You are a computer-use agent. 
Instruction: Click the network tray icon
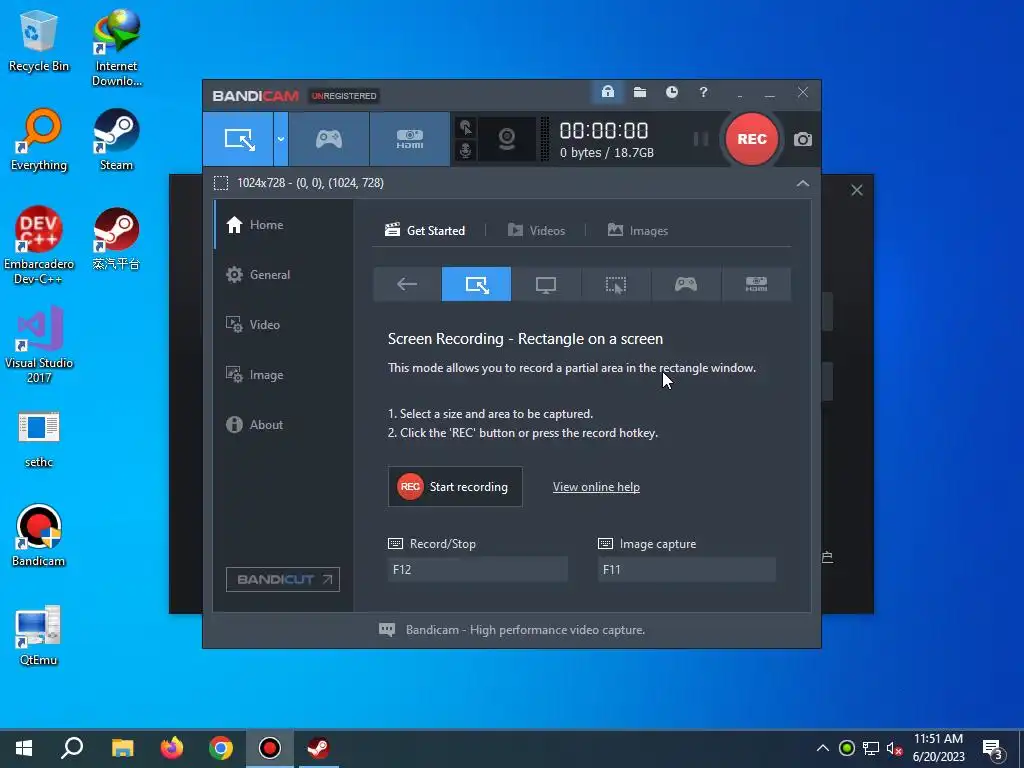click(871, 748)
